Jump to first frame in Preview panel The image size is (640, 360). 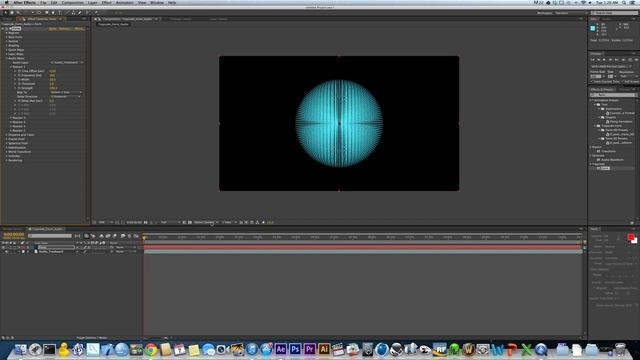pos(593,60)
